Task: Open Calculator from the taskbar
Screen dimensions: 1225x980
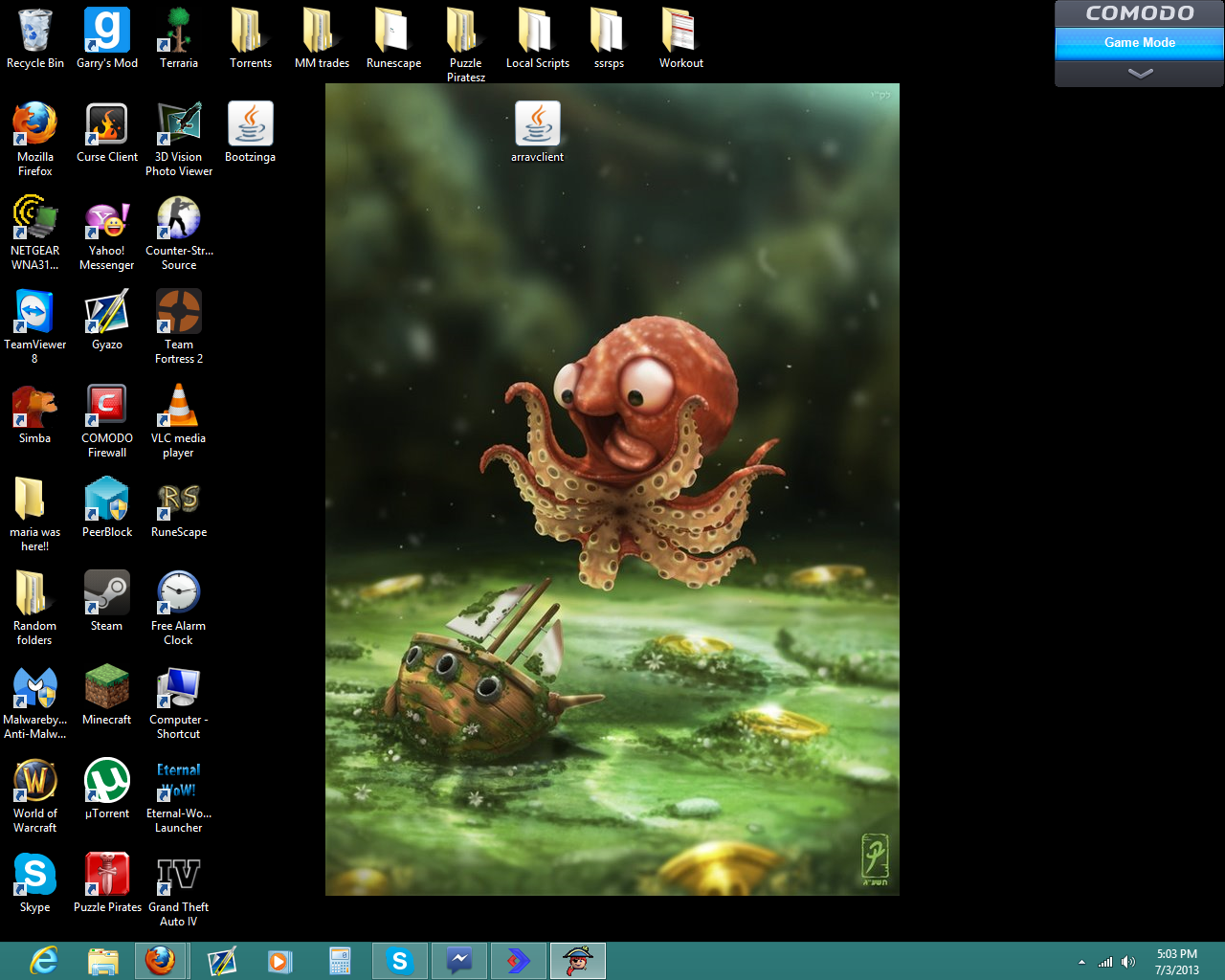Action: coord(340,961)
